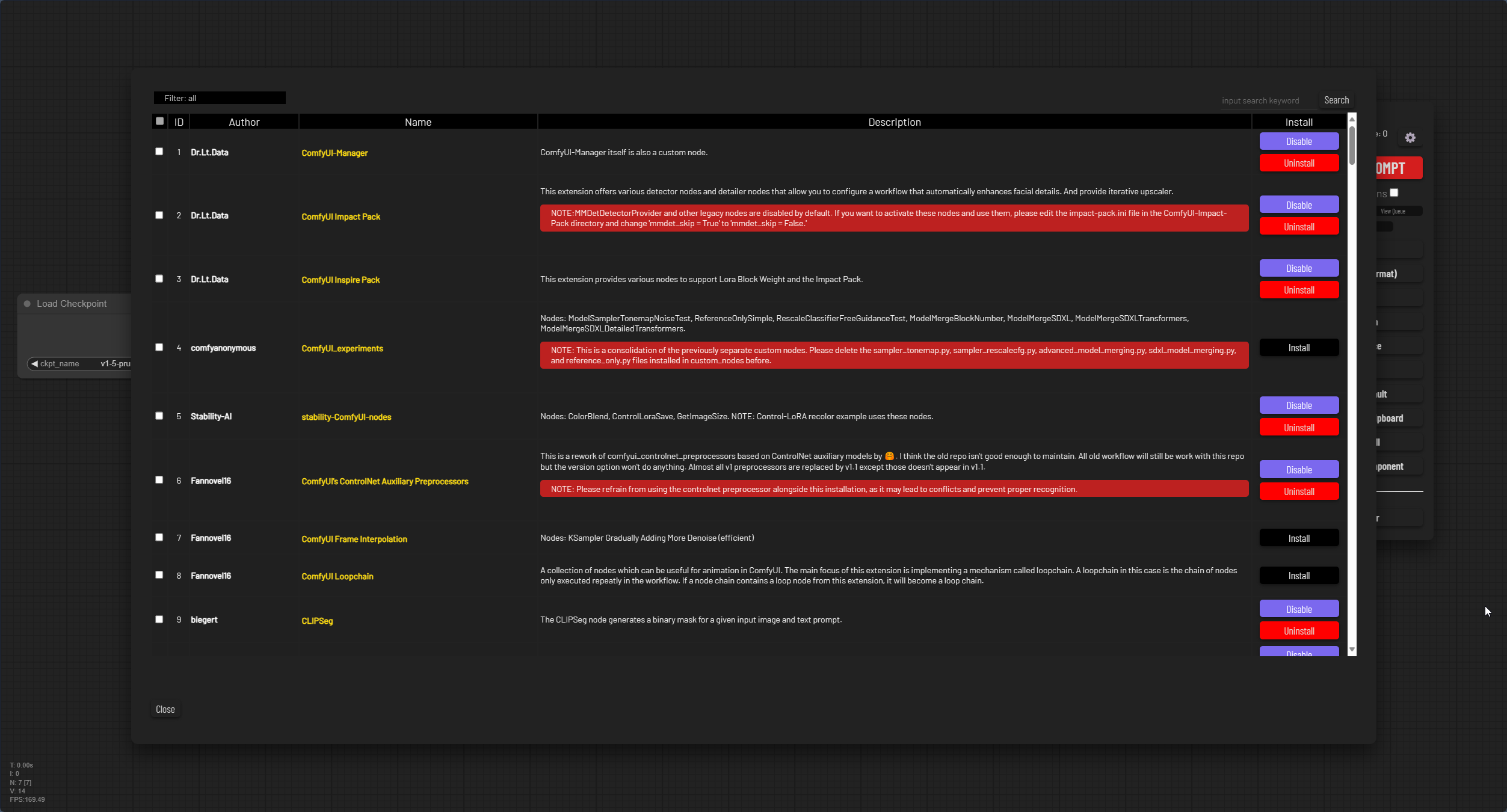Open the settings gear icon
Screen dimensions: 1507x812
pyautogui.click(x=1410, y=138)
